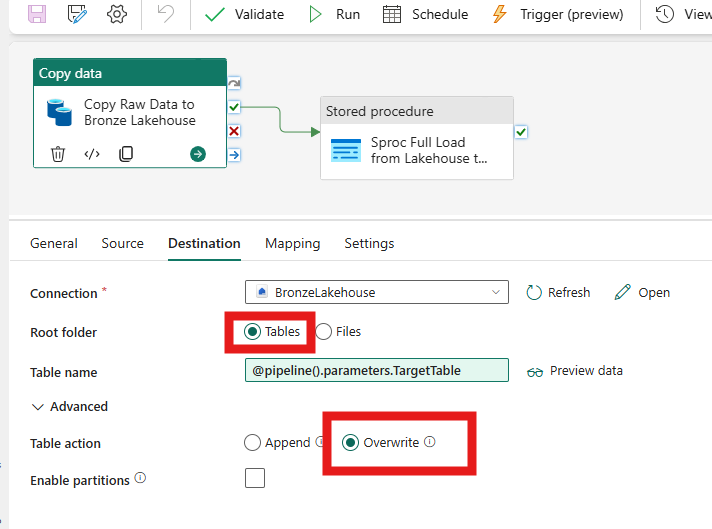Click the undo arrow icon
Viewport: 712px width, 529px height.
(x=165, y=14)
